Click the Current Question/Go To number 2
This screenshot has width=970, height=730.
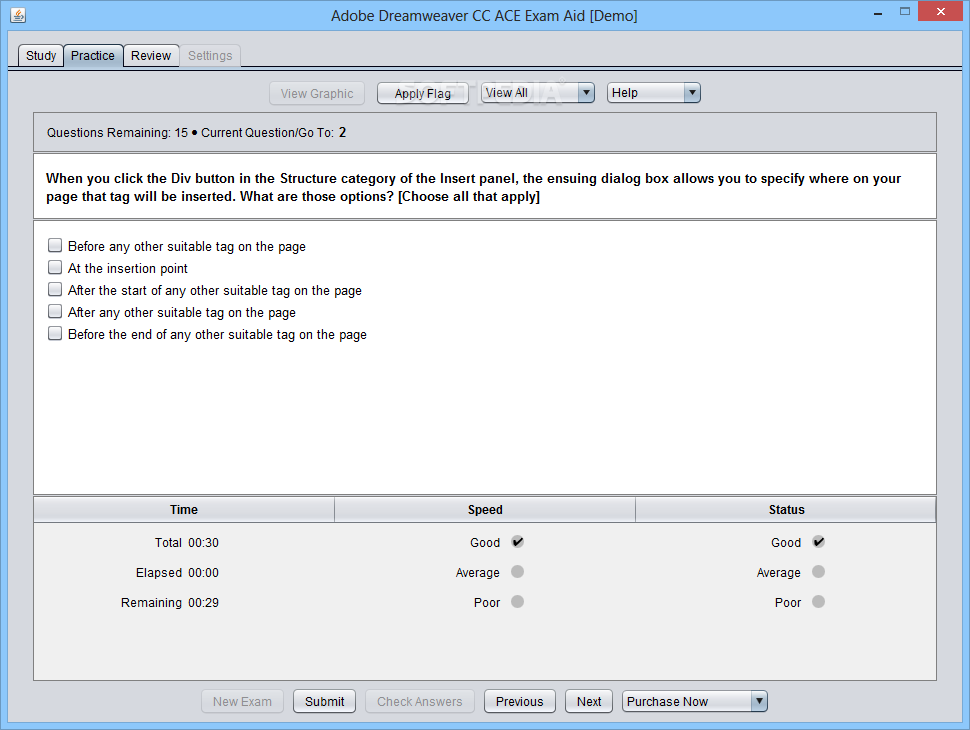click(342, 132)
